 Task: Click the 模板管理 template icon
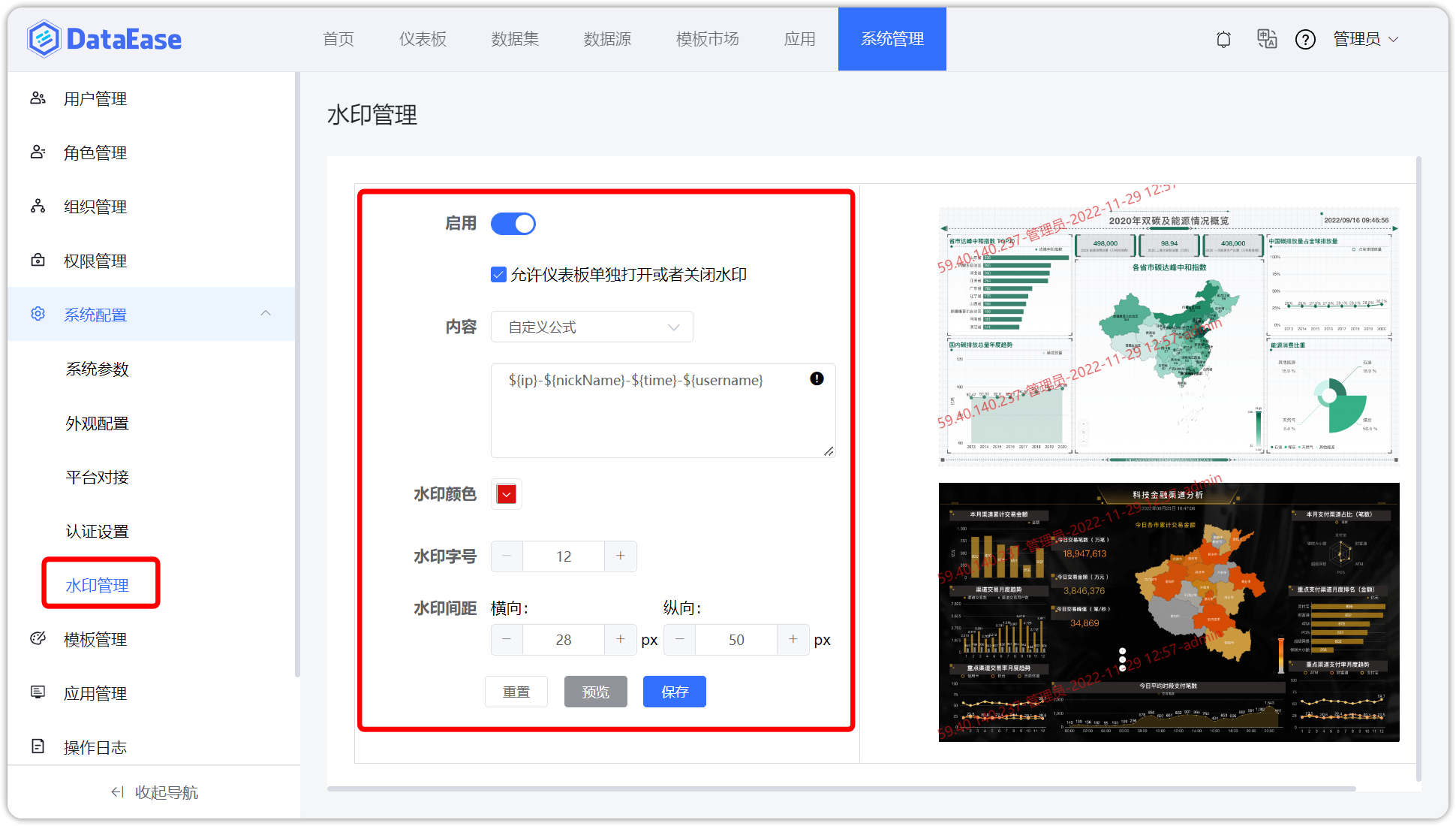38,638
